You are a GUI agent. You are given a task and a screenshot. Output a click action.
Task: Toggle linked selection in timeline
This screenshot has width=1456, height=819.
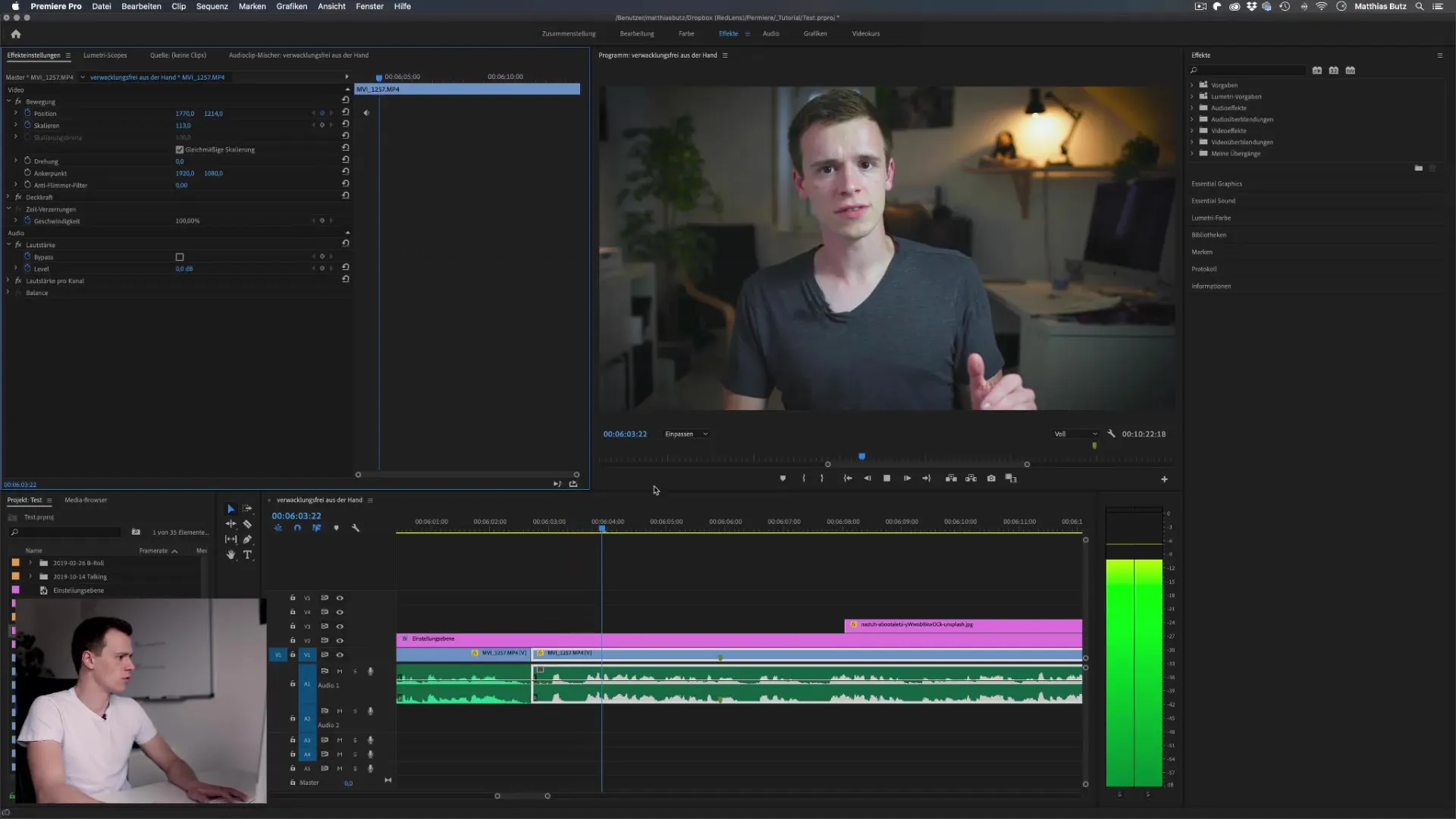click(x=317, y=528)
